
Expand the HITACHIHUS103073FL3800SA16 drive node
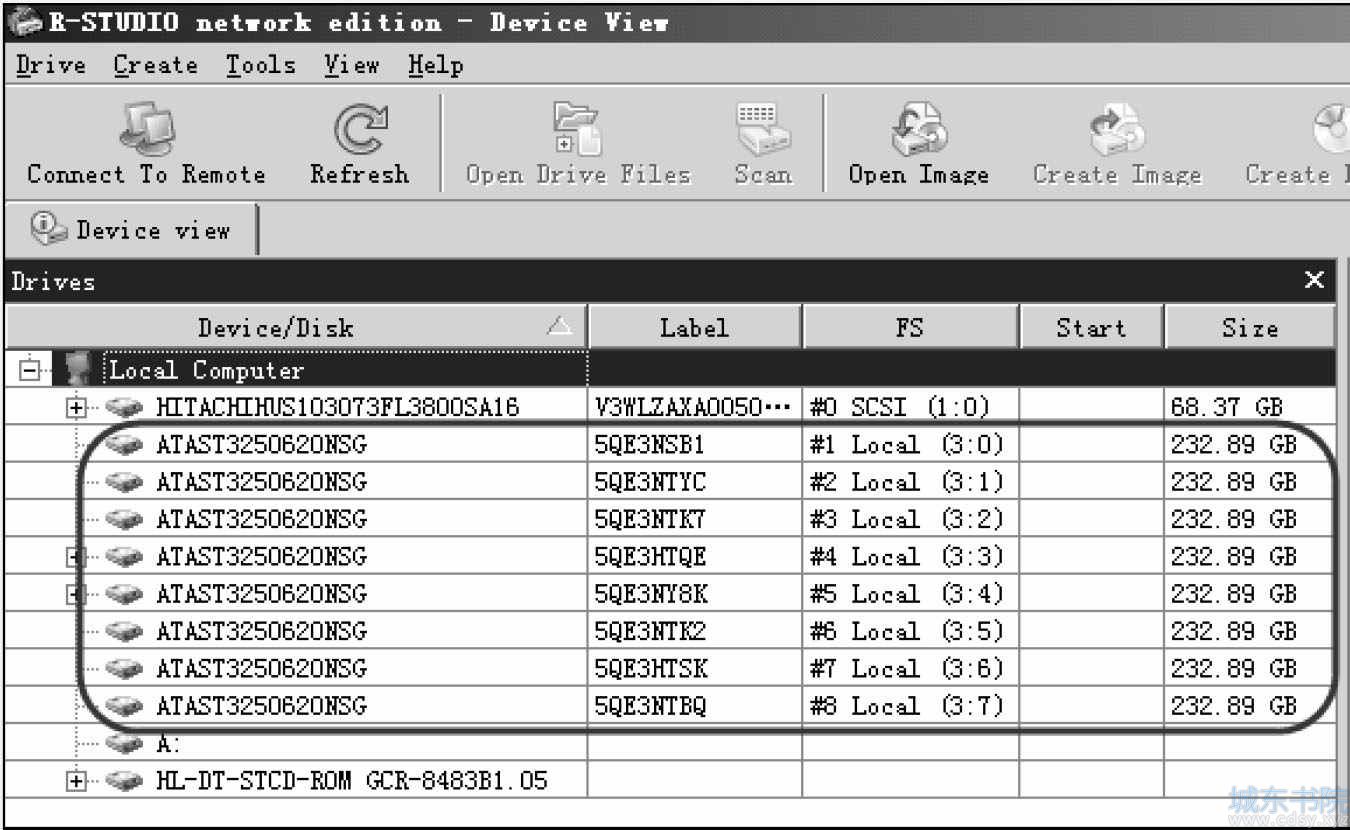[76, 408]
